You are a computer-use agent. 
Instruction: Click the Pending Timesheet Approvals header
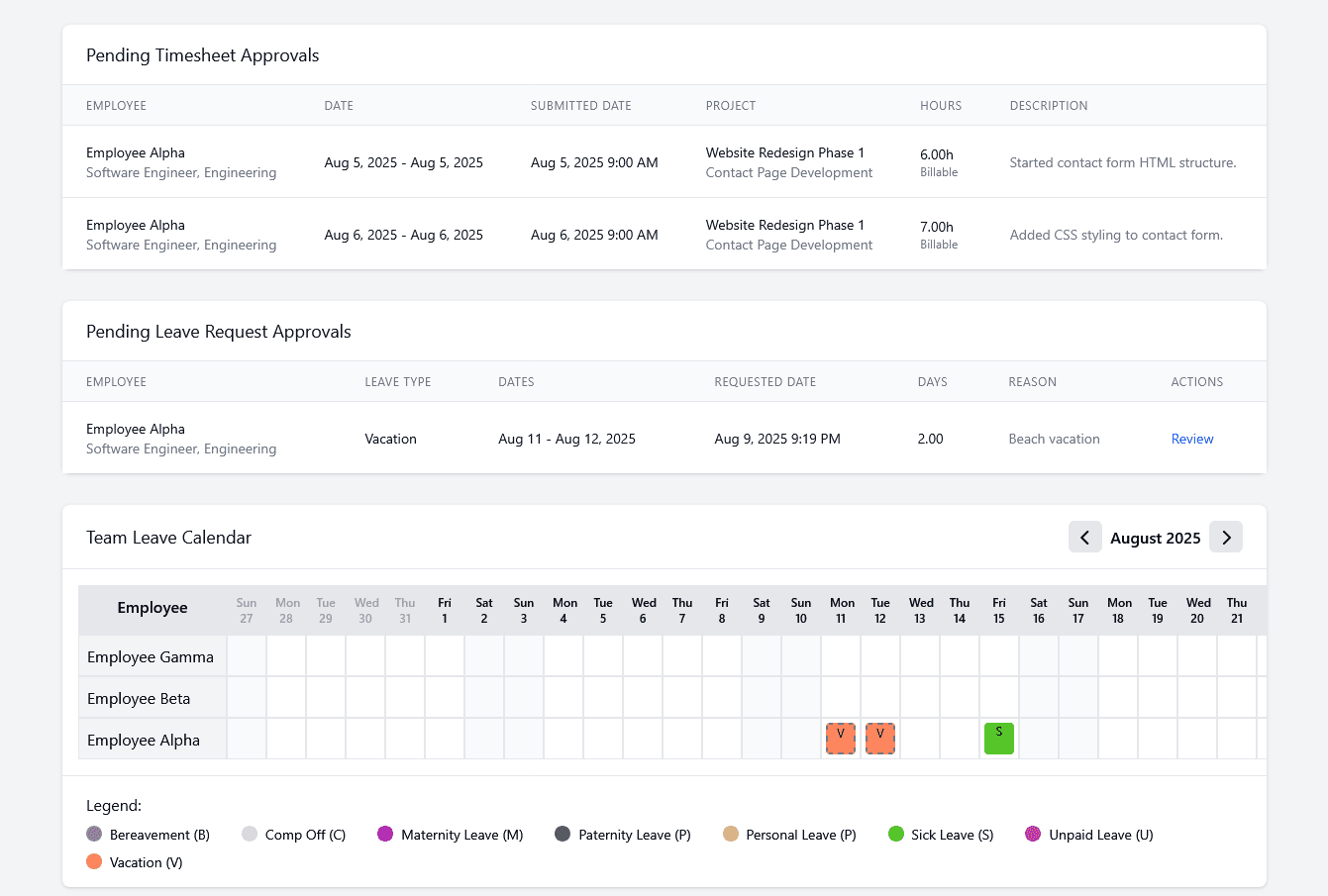(202, 55)
